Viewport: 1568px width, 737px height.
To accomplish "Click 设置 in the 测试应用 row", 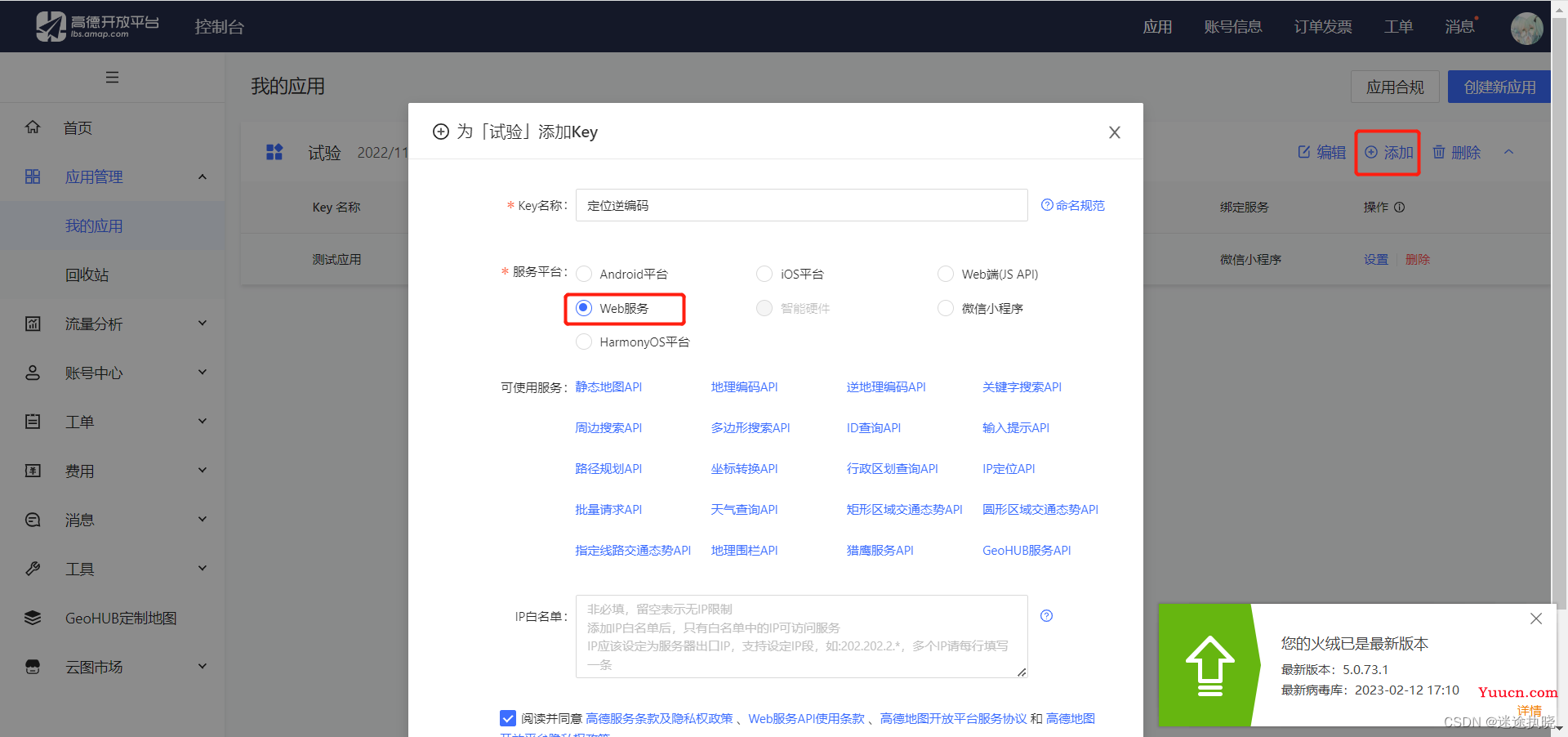I will (1376, 259).
